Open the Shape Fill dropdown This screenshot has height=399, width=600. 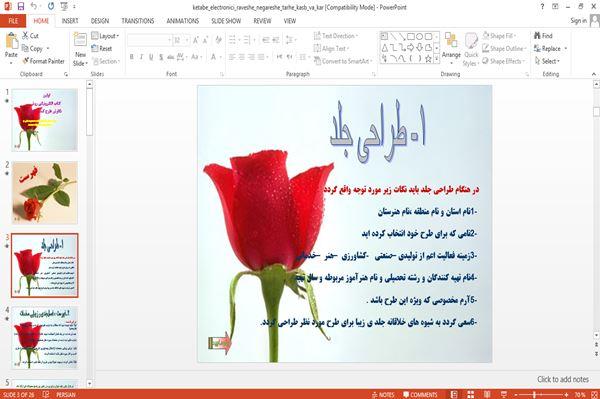coord(499,36)
